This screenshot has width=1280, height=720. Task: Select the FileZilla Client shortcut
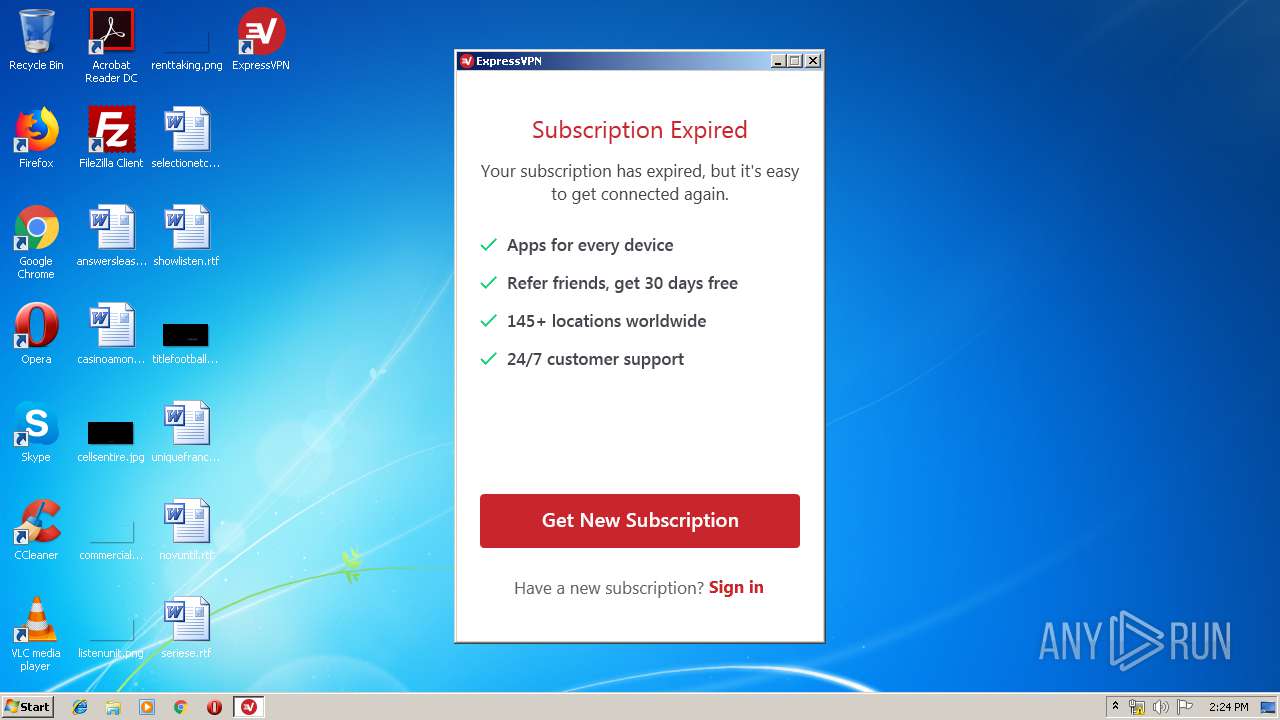(111, 138)
